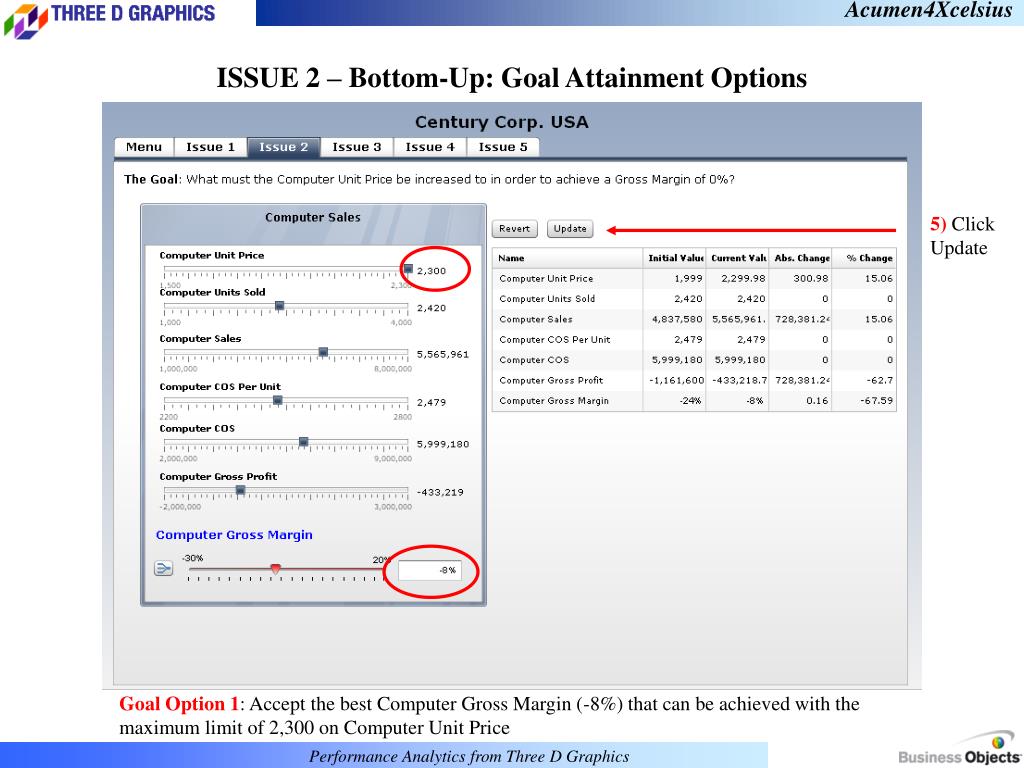Click the % Change column header
Image resolution: width=1024 pixels, height=768 pixels.
(864, 258)
